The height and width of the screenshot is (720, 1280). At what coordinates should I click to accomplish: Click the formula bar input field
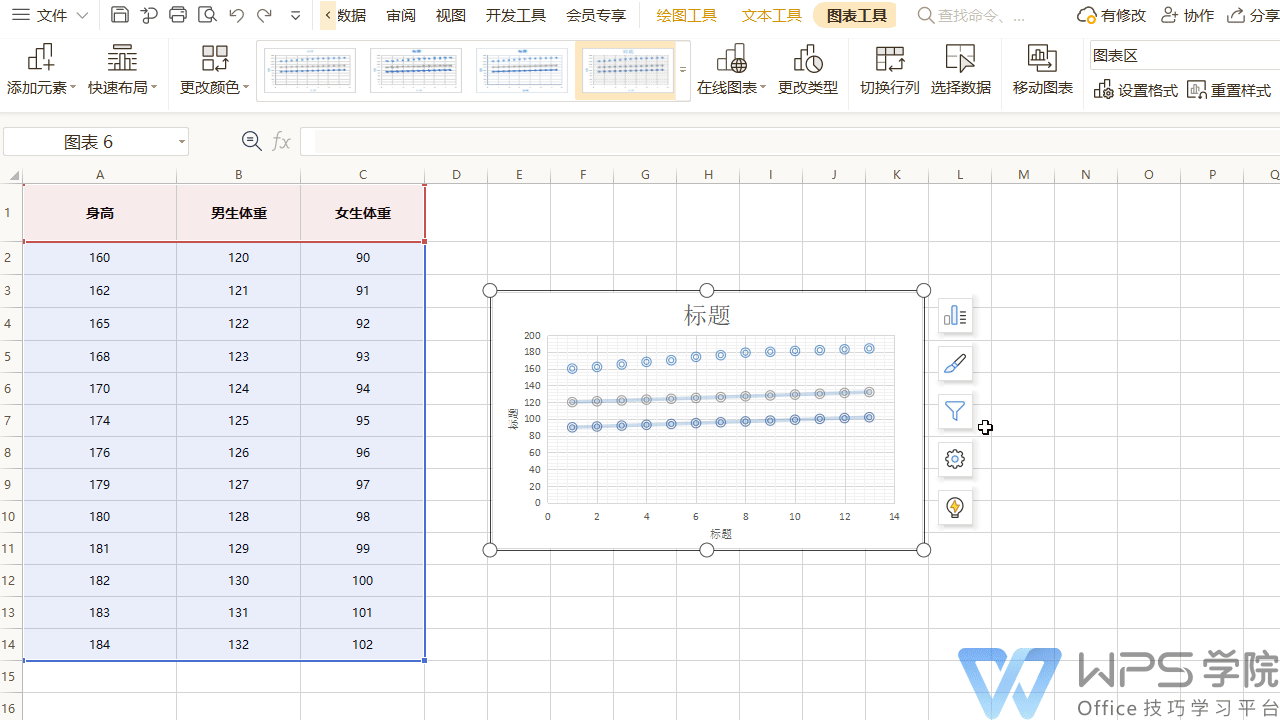(x=789, y=142)
